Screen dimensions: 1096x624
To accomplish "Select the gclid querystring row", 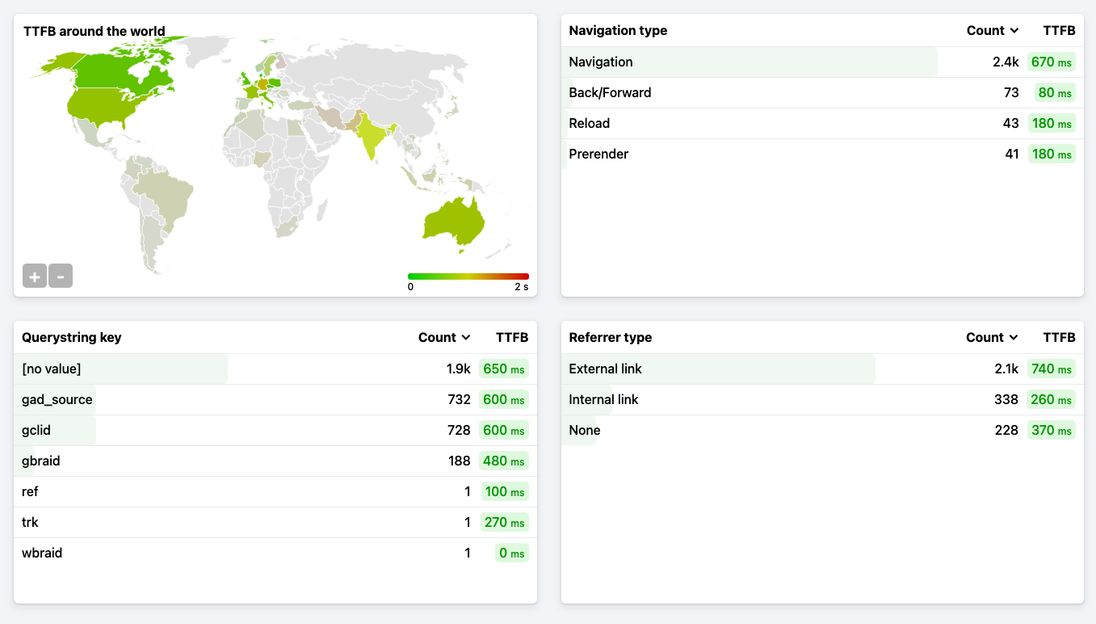I will click(36, 430).
